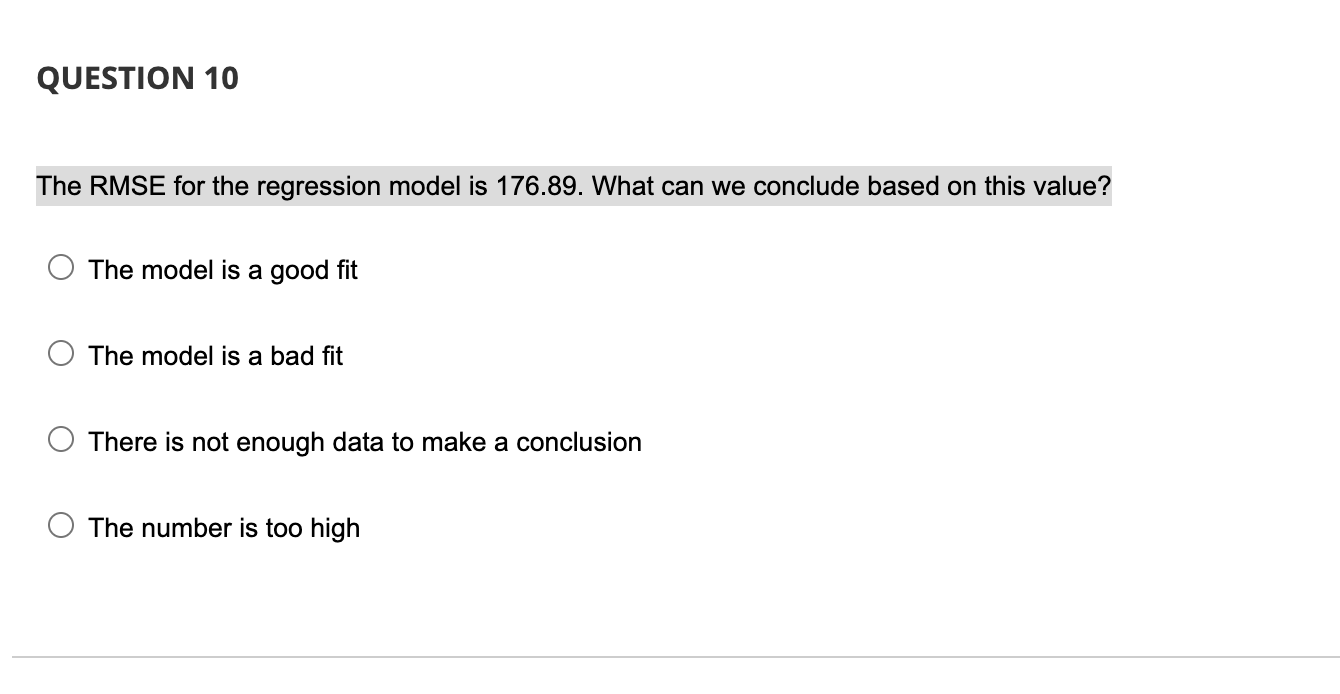Click the highlighted question about RMSE 176.89

coord(573,186)
